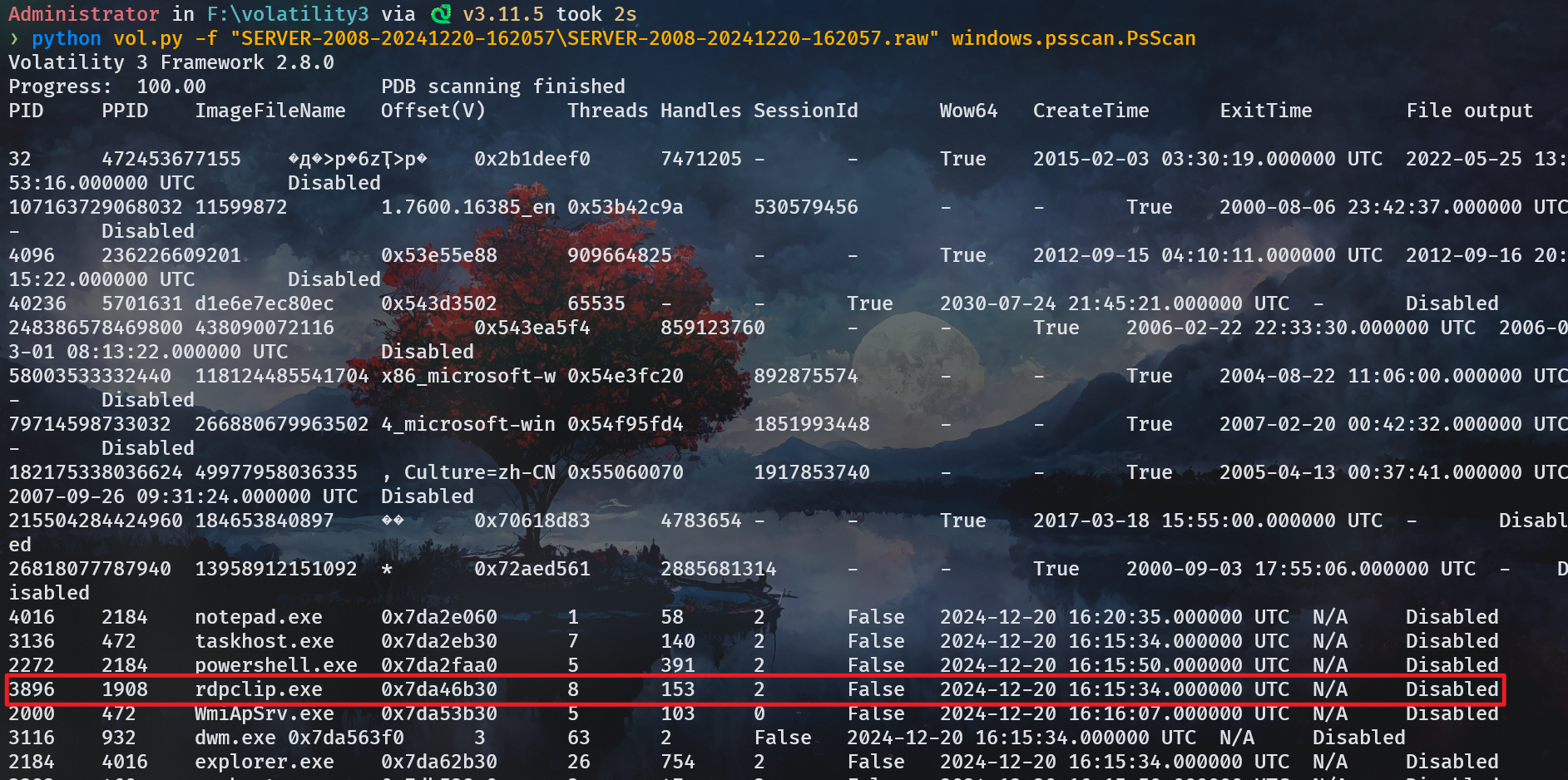Click the 'File output' column header

click(x=1470, y=111)
